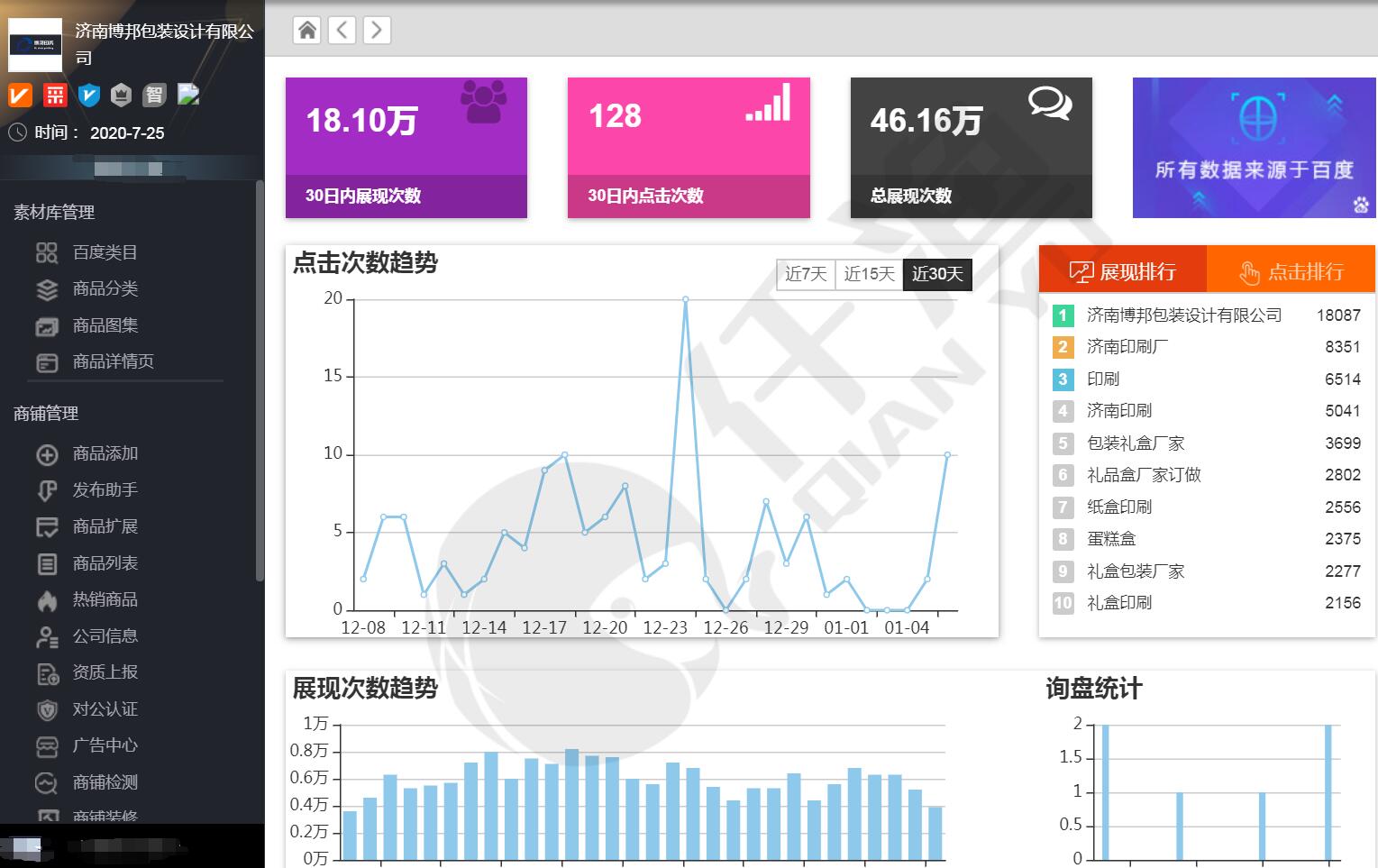Click the back navigation arrow
Image resolution: width=1378 pixels, height=868 pixels.
coord(342,30)
